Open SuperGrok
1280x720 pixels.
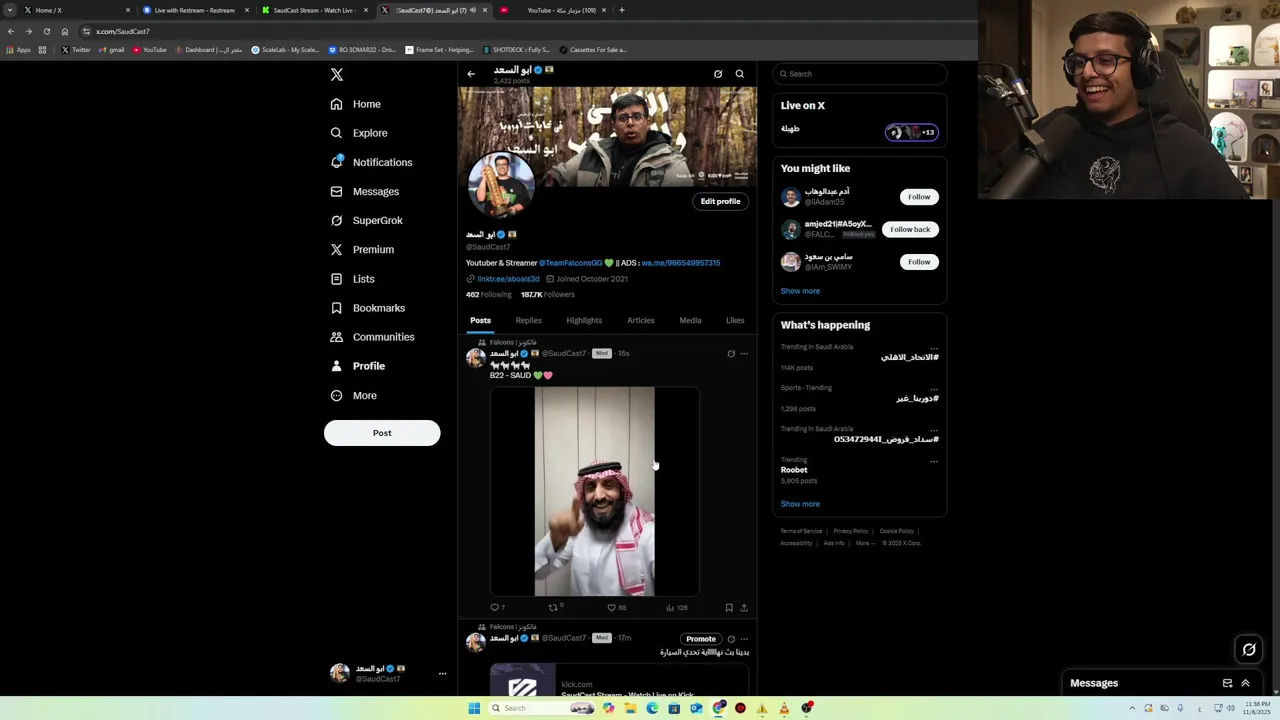coord(367,220)
